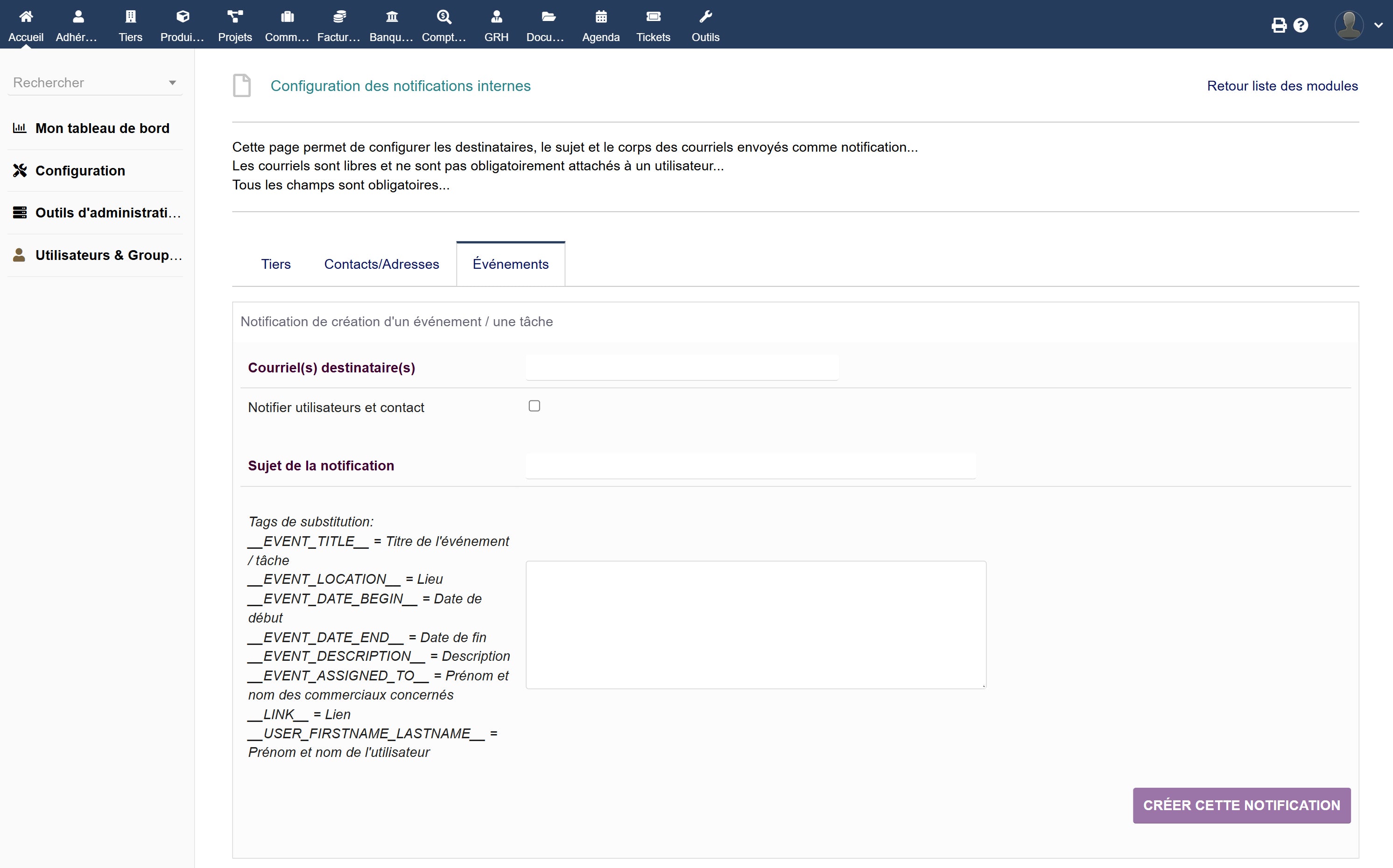The width and height of the screenshot is (1393, 868).
Task: Switch to the Contacts/Adresses tab
Action: pyautogui.click(x=381, y=264)
